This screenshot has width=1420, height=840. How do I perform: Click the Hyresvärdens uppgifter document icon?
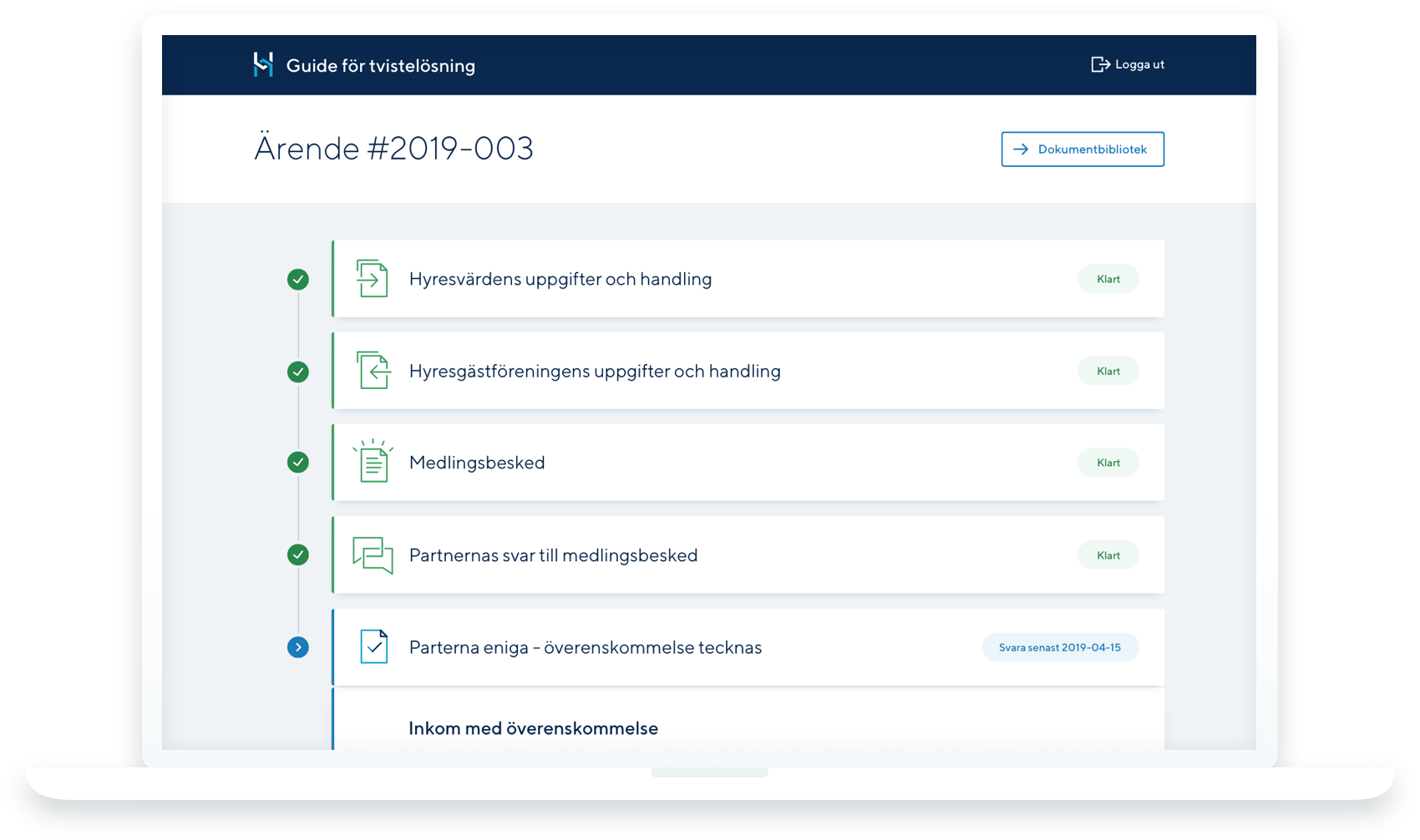click(x=373, y=278)
